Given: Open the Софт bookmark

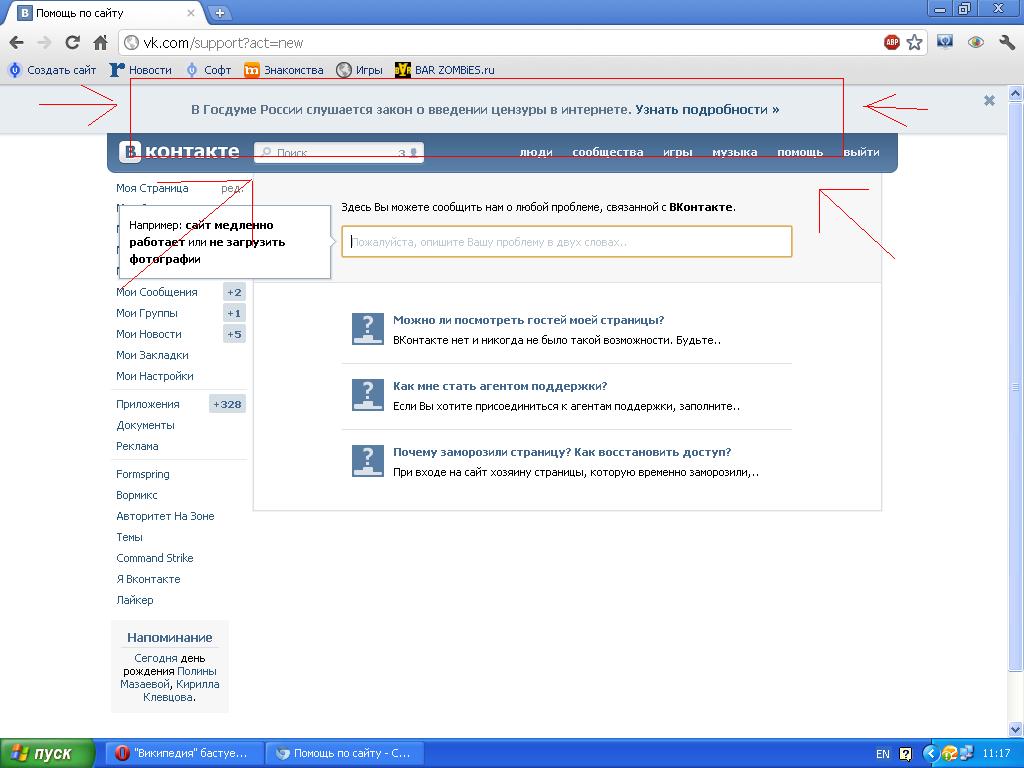Looking at the screenshot, I should tap(209, 70).
